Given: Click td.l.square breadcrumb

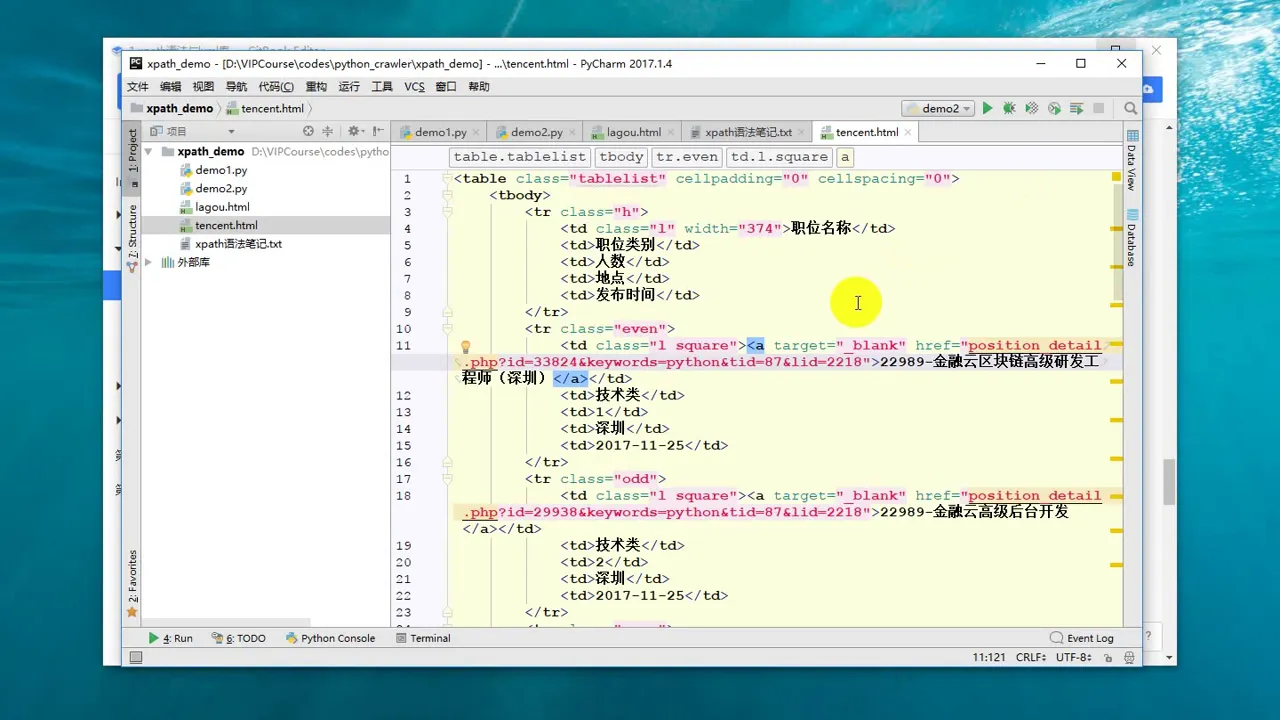Looking at the screenshot, I should point(780,157).
